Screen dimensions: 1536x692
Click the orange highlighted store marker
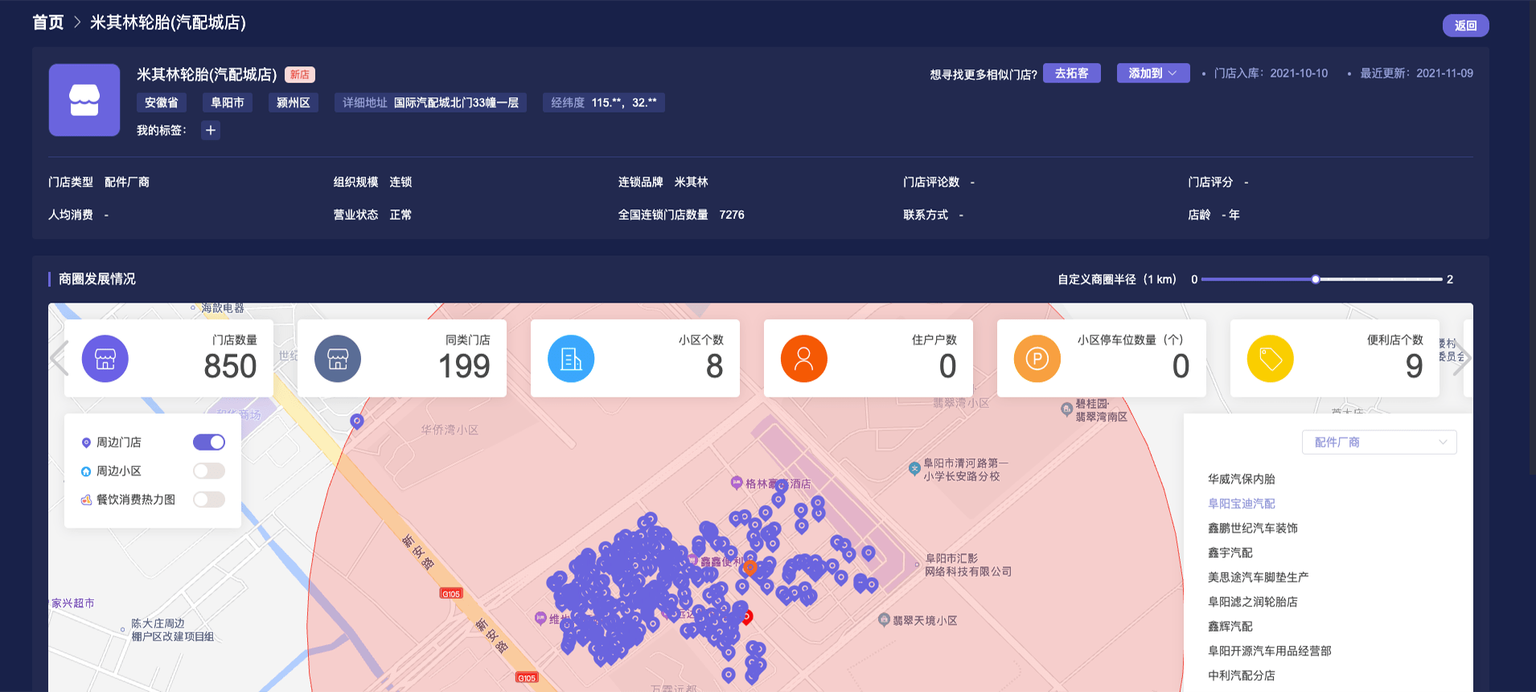(x=750, y=568)
